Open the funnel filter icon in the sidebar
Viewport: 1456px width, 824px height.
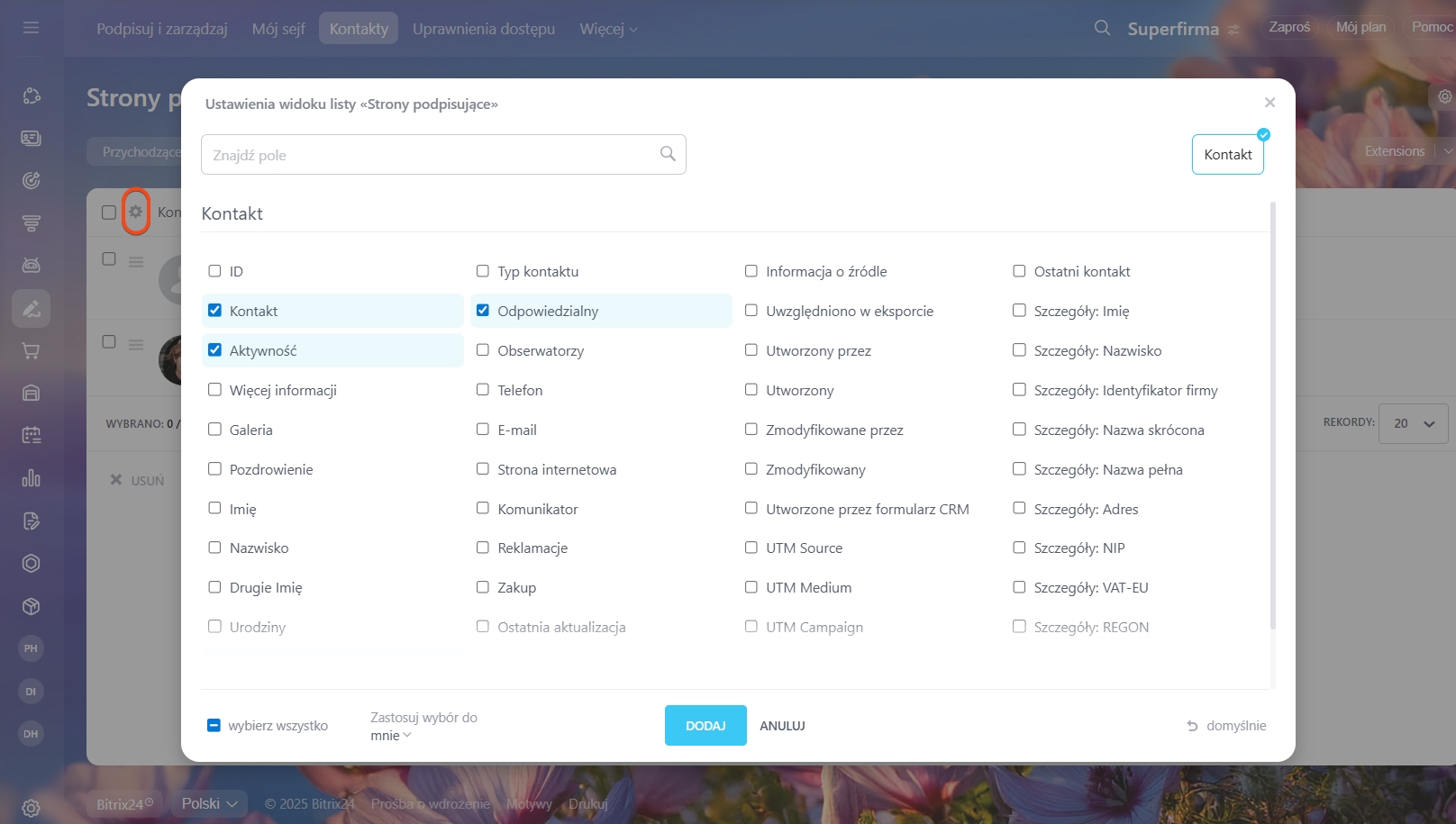click(31, 222)
